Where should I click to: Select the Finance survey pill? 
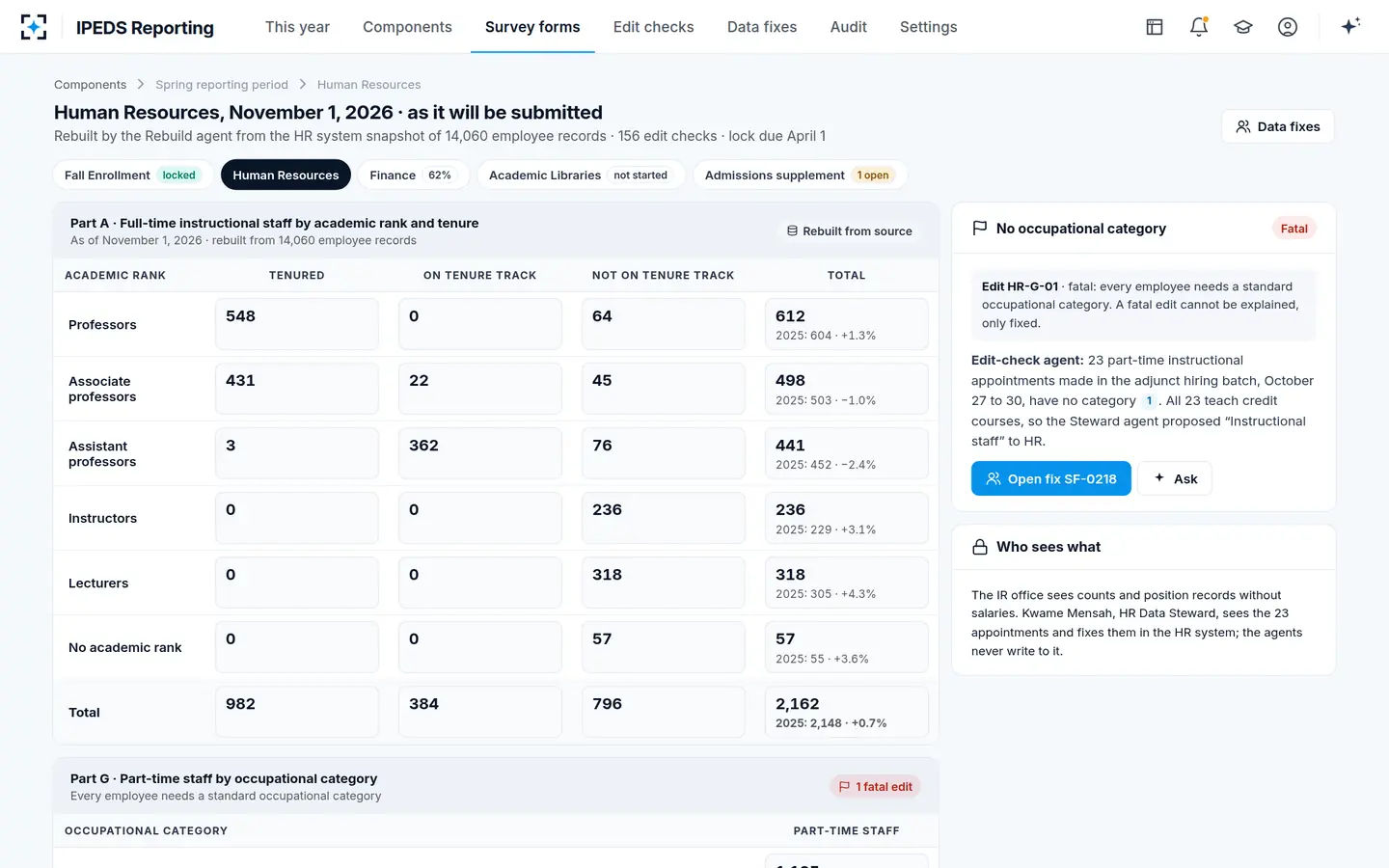tap(413, 175)
